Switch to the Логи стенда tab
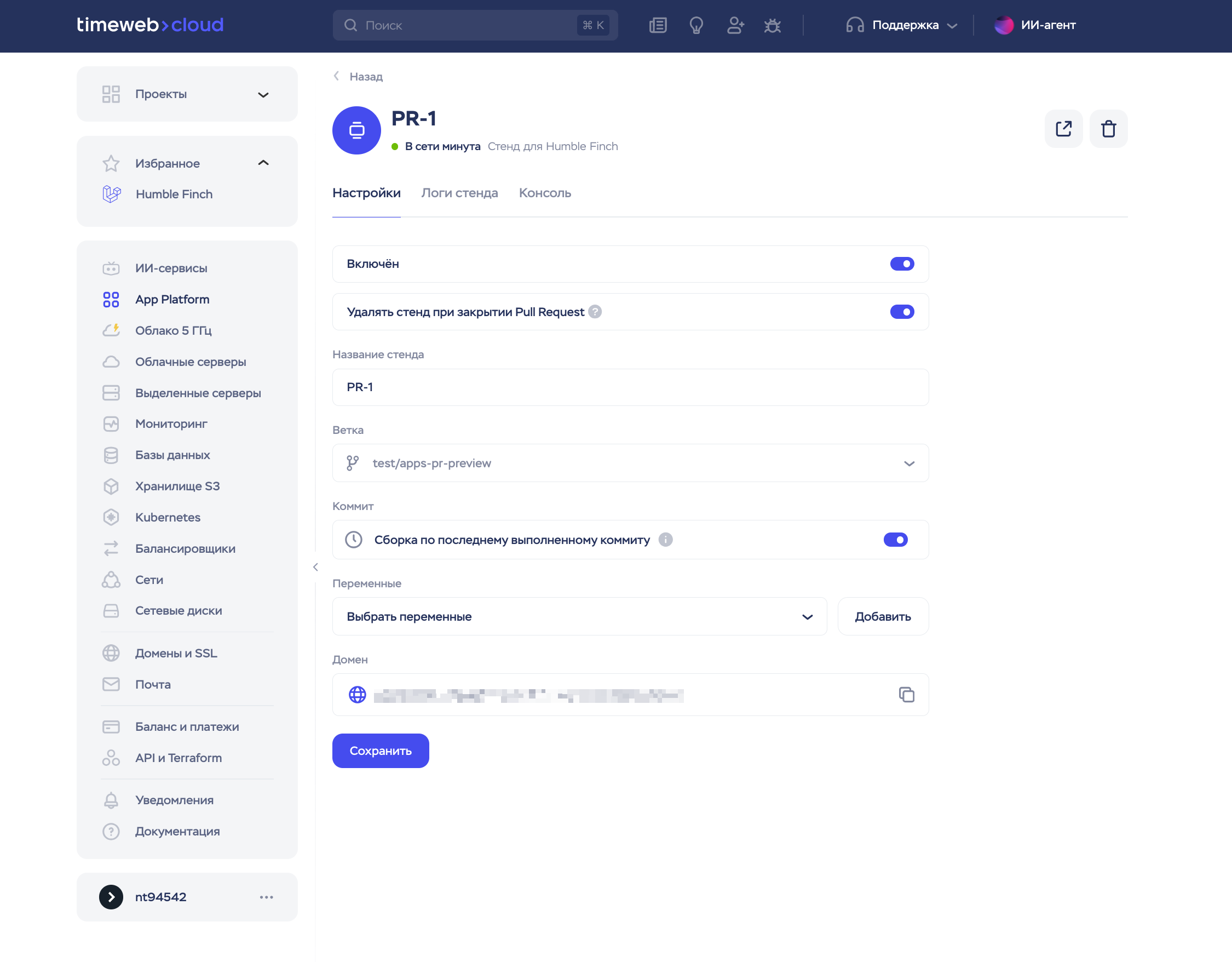1232x962 pixels. click(x=459, y=193)
